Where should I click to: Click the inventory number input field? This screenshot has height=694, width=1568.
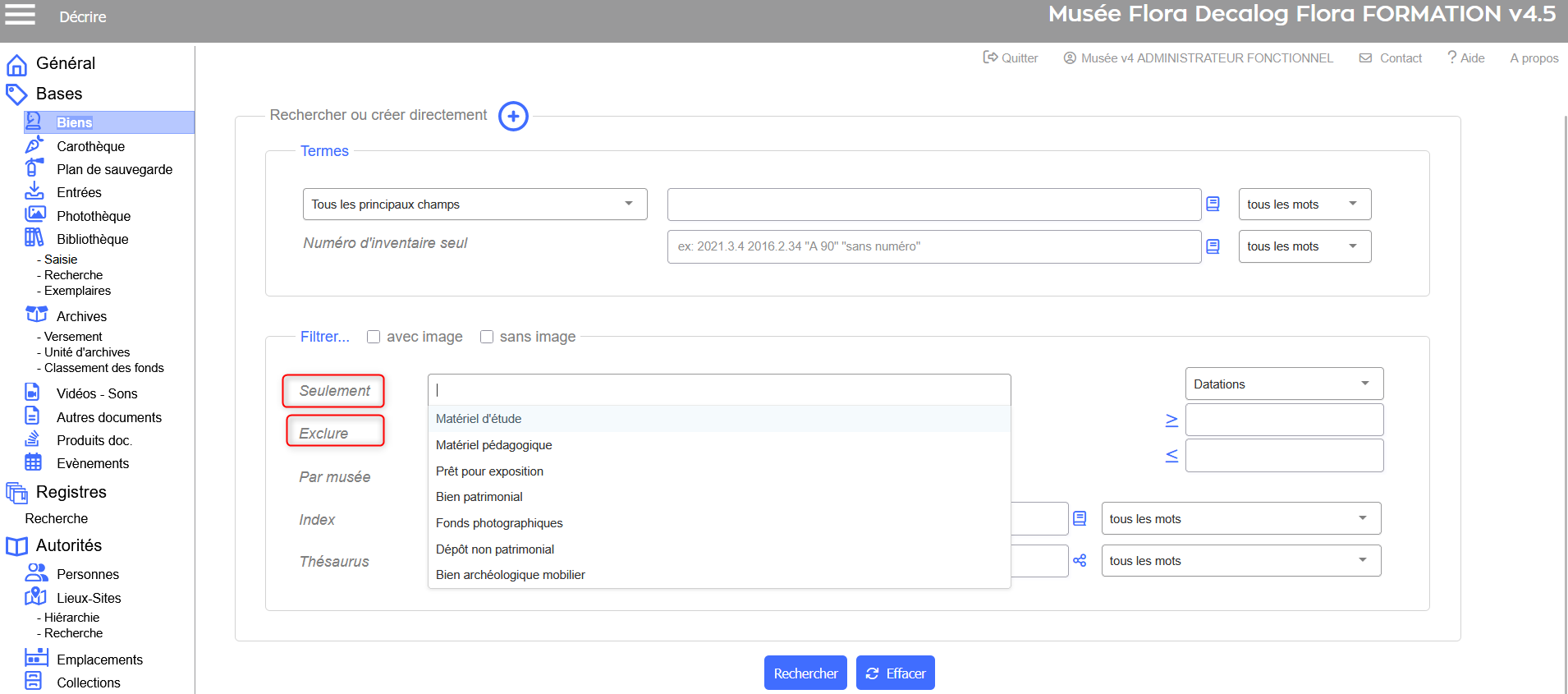[x=933, y=246]
